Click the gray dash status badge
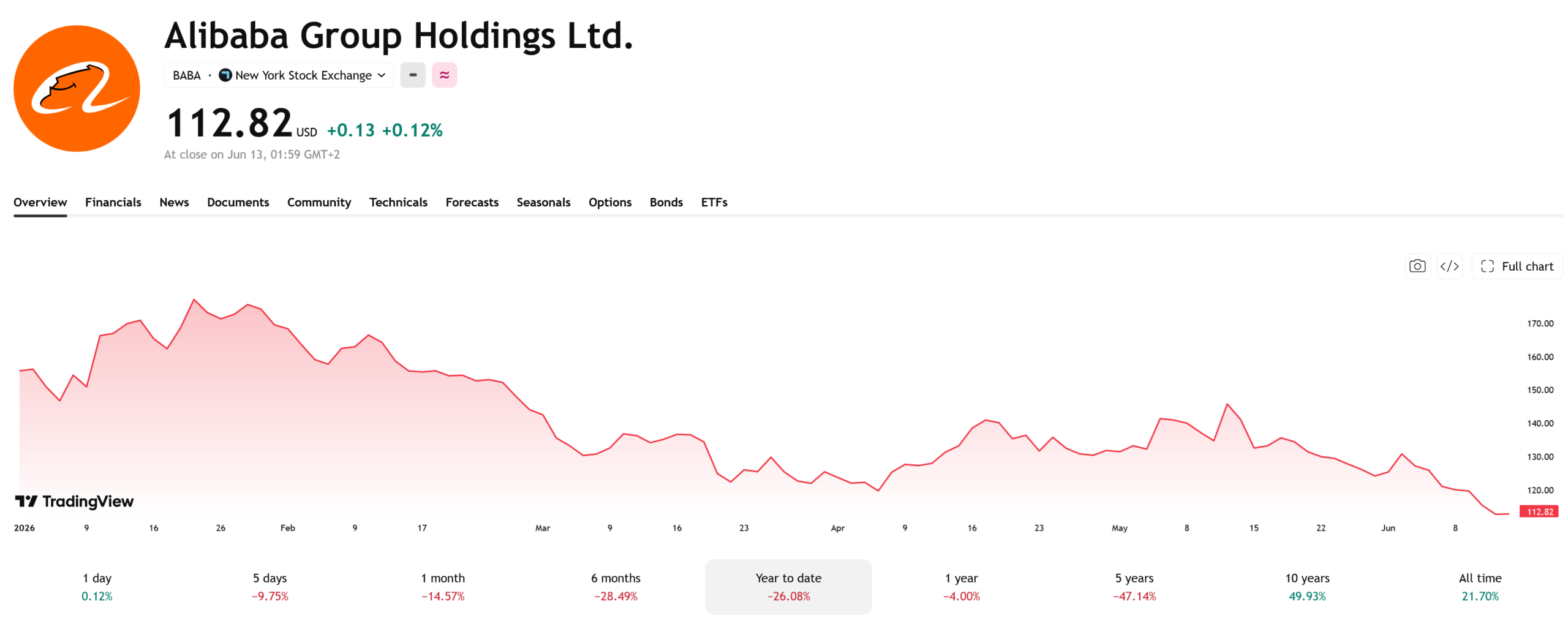Viewport: 1568px width, 618px height. point(413,75)
